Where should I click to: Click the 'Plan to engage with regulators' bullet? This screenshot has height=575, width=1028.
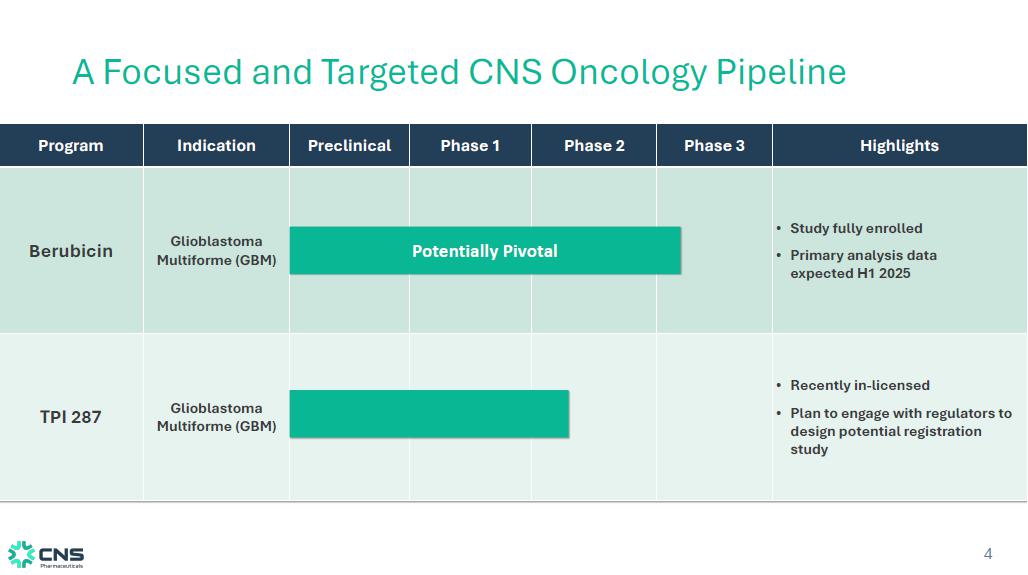tap(900, 431)
